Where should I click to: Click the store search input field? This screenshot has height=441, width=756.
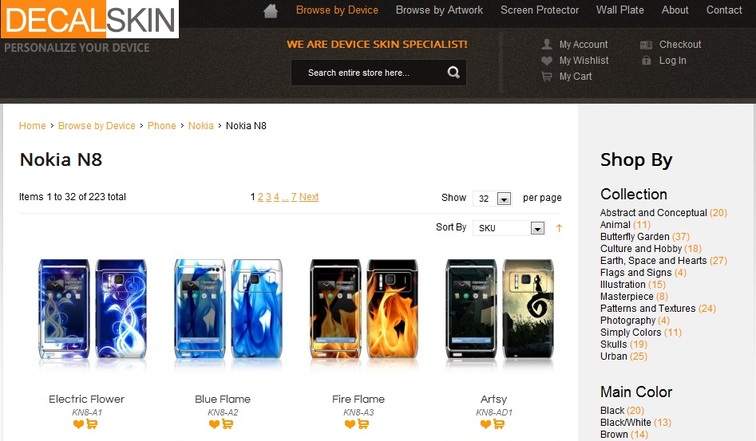[x=369, y=73]
